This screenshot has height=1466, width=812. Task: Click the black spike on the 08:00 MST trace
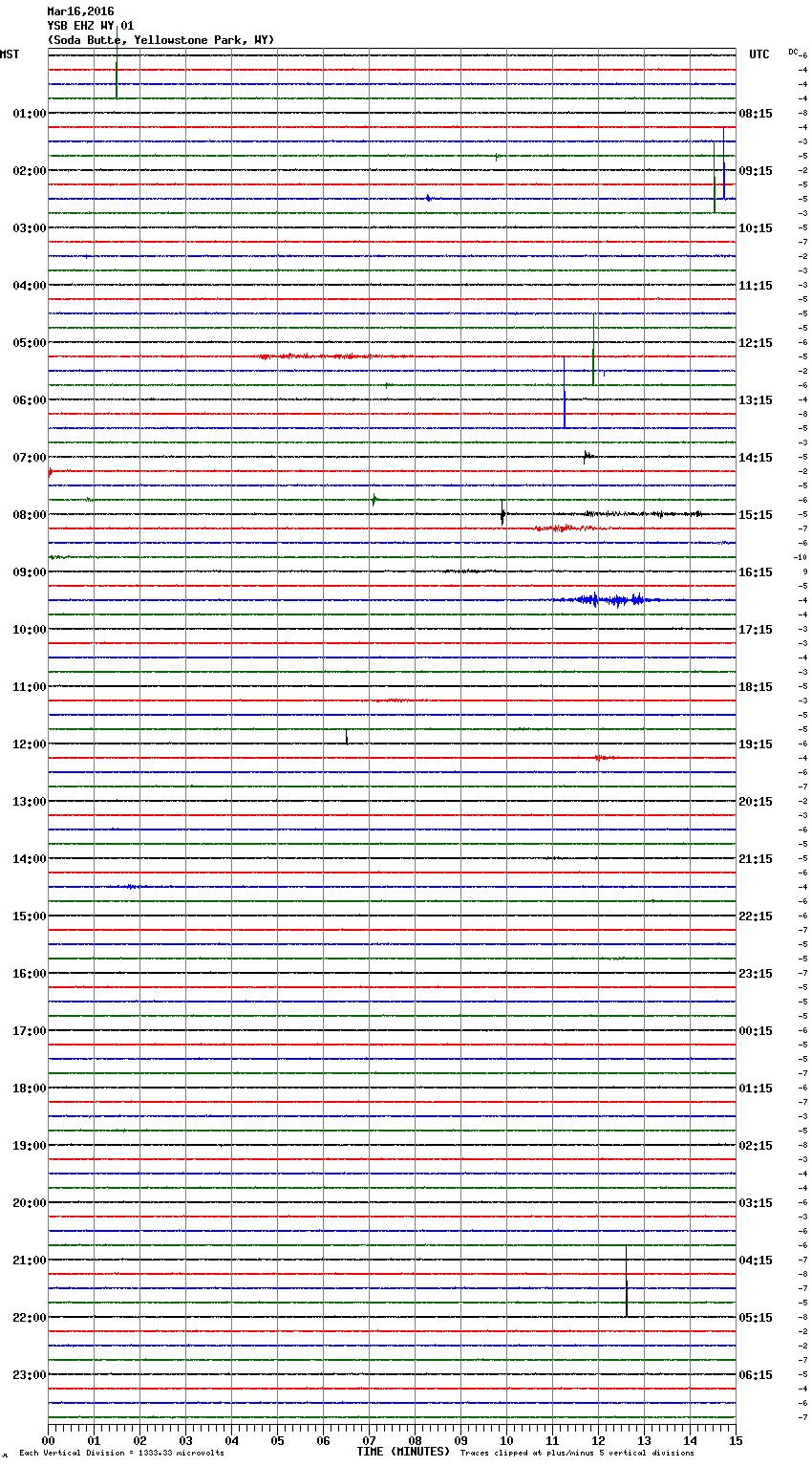(502, 513)
